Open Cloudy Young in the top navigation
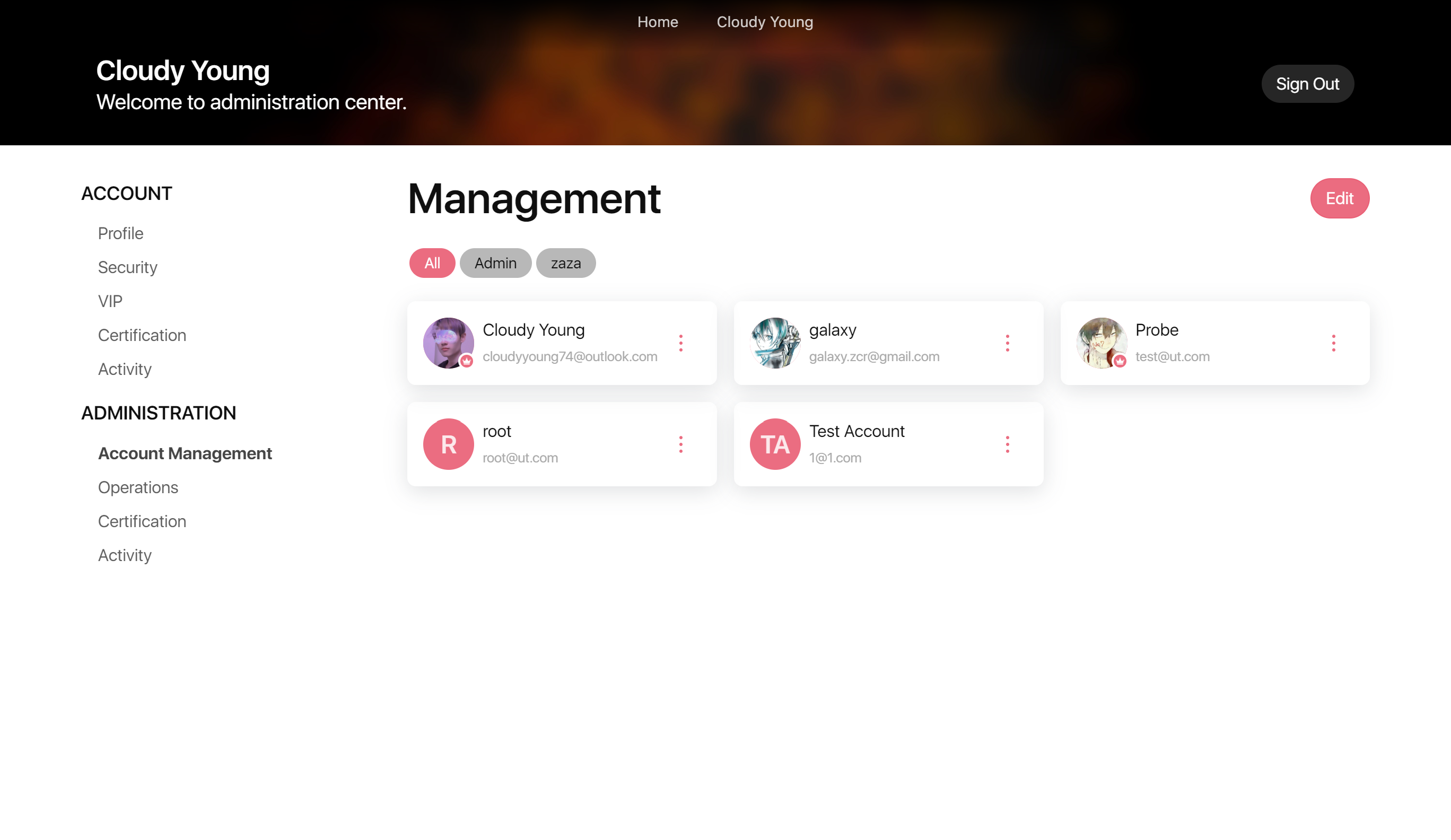 point(765,22)
